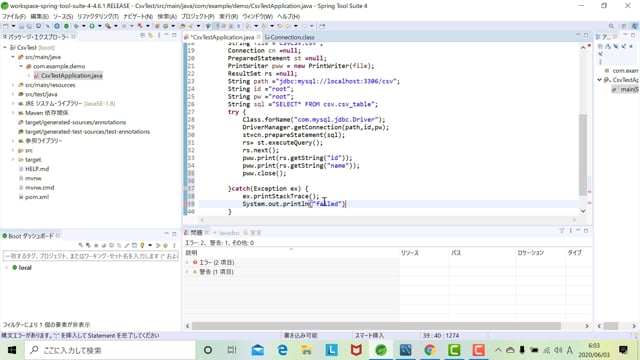Click the light bulb icon in Boot Dashboard
The width and height of the screenshot is (640, 360).
pos(142,245)
